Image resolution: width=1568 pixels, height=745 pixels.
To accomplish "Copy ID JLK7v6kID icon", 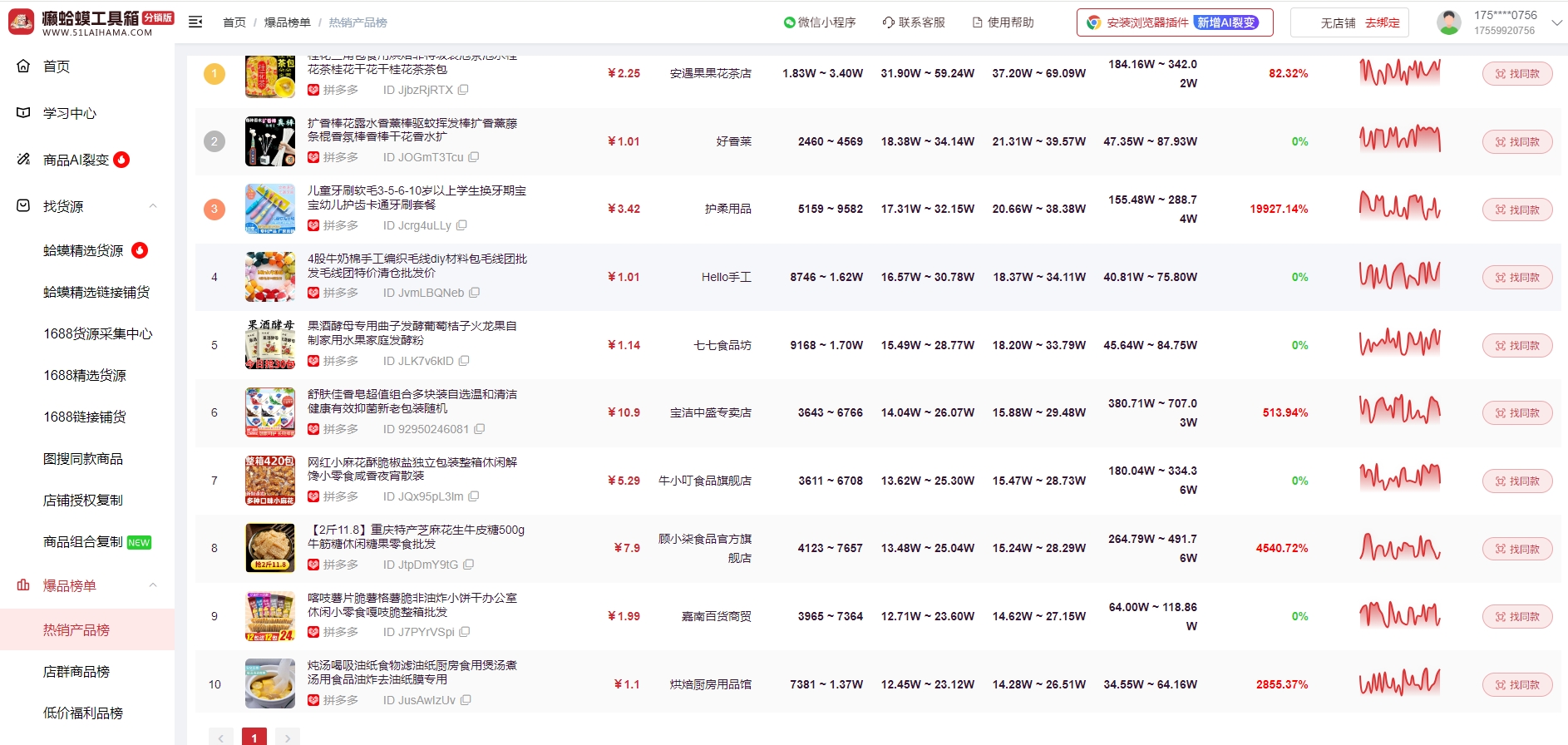I will point(464,361).
